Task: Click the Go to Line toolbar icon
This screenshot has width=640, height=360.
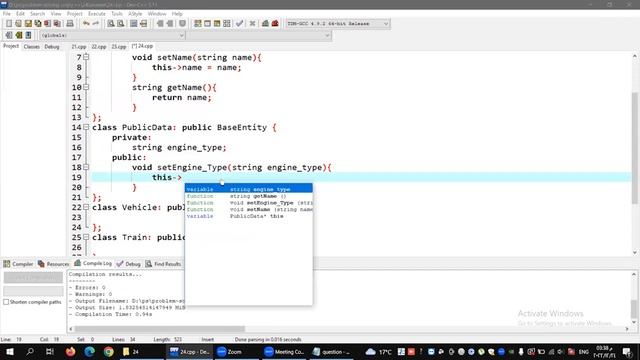Action: click(143, 24)
